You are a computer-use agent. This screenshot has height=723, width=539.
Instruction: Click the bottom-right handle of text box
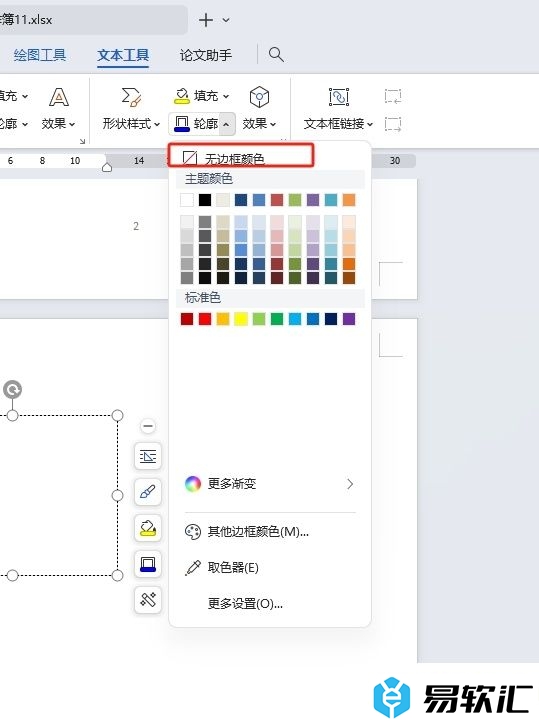pos(118,575)
